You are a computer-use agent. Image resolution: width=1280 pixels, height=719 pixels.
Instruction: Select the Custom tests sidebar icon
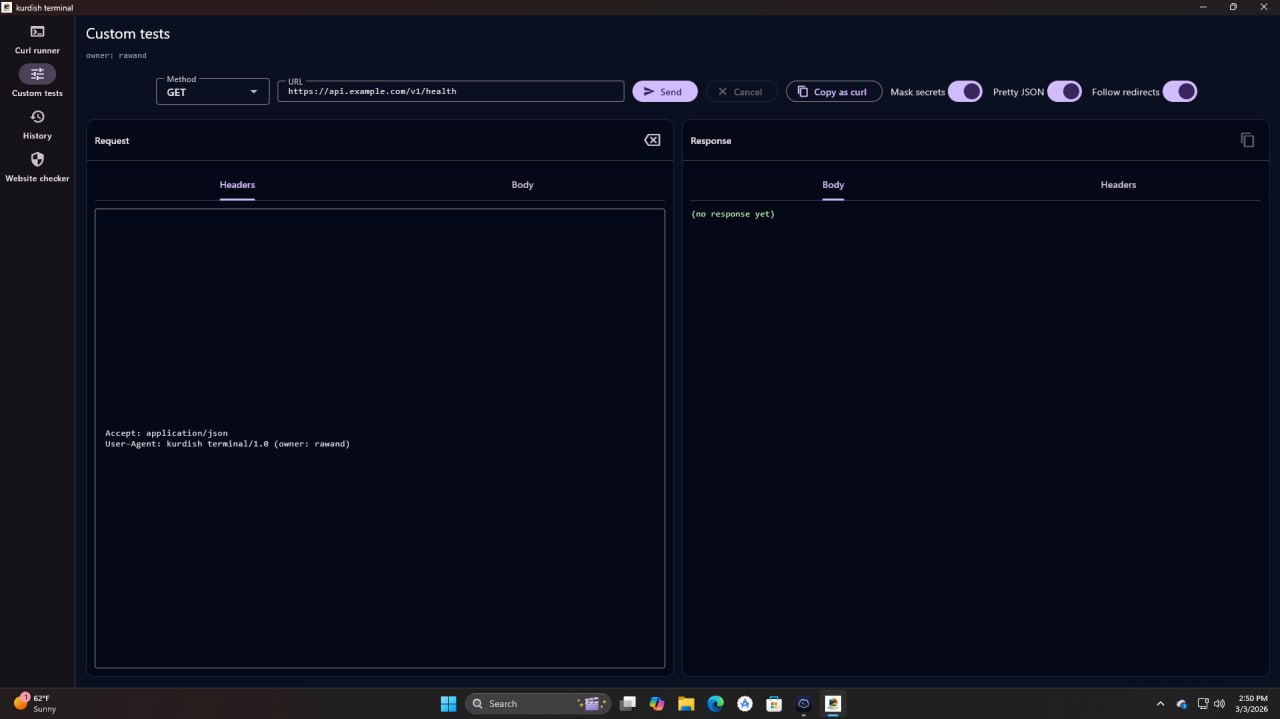coord(37,74)
